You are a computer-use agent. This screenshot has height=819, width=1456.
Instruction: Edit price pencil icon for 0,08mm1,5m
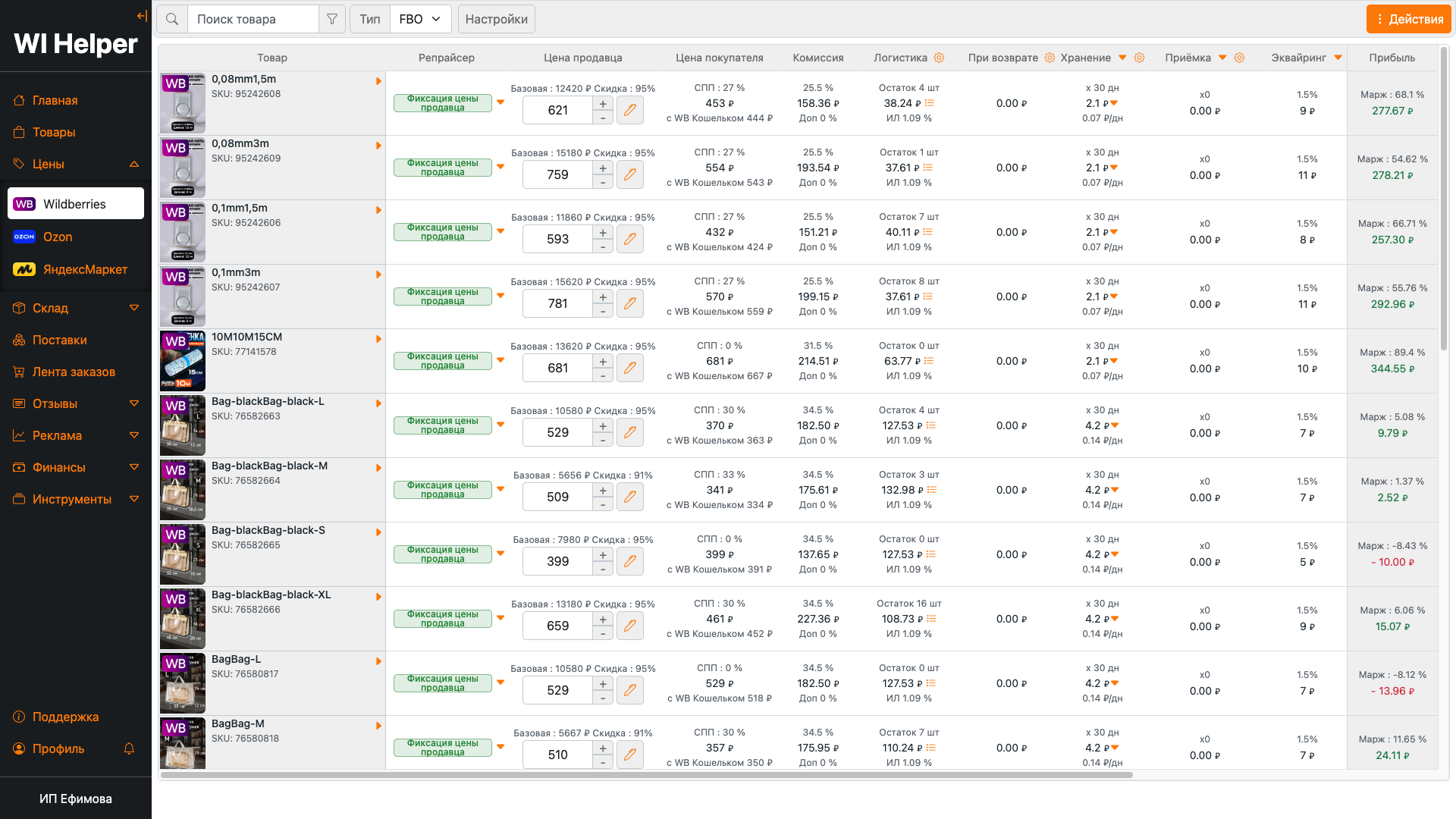[x=629, y=110]
